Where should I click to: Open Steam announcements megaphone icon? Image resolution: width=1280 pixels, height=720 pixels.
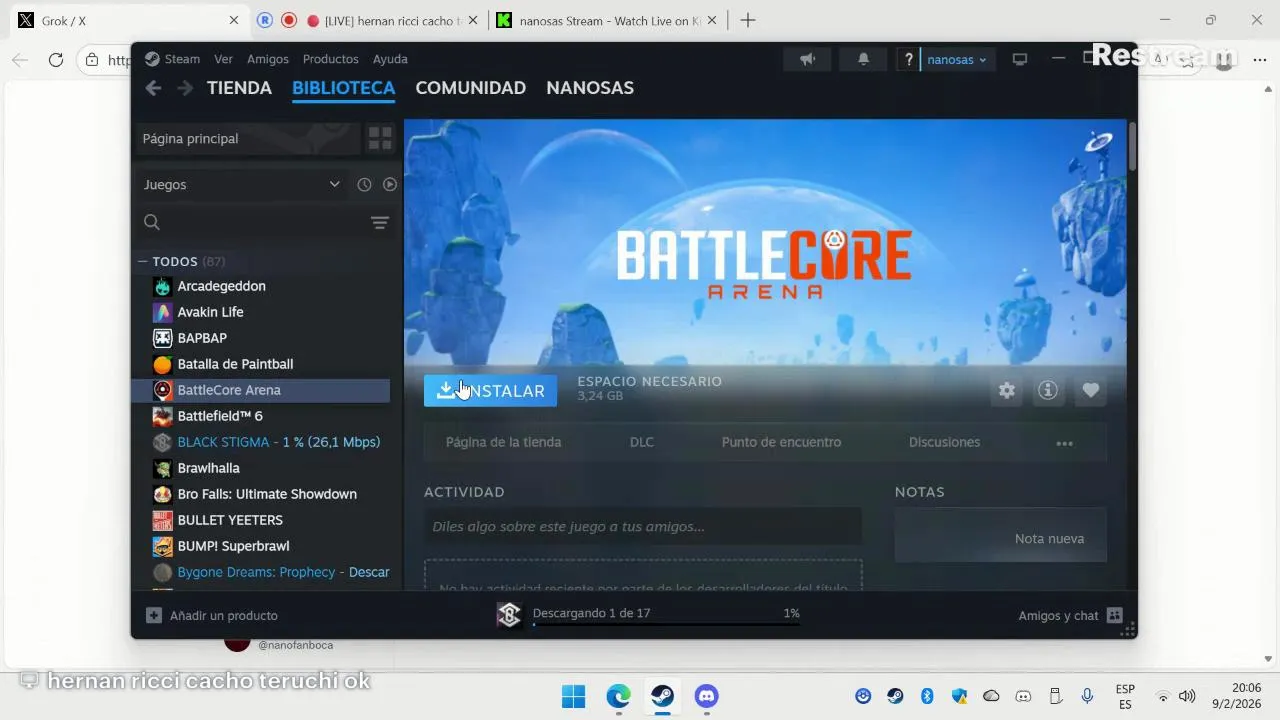(808, 59)
